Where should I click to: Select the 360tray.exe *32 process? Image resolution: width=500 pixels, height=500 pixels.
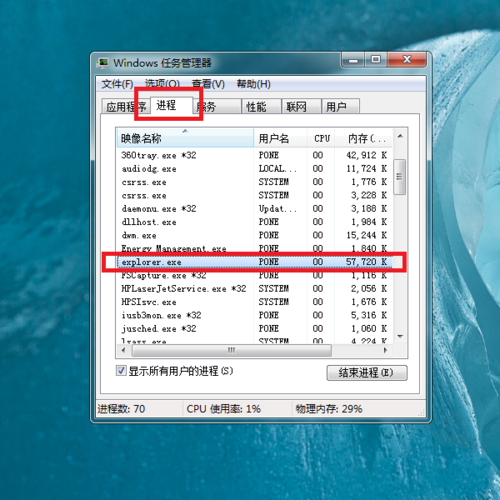pos(255,155)
